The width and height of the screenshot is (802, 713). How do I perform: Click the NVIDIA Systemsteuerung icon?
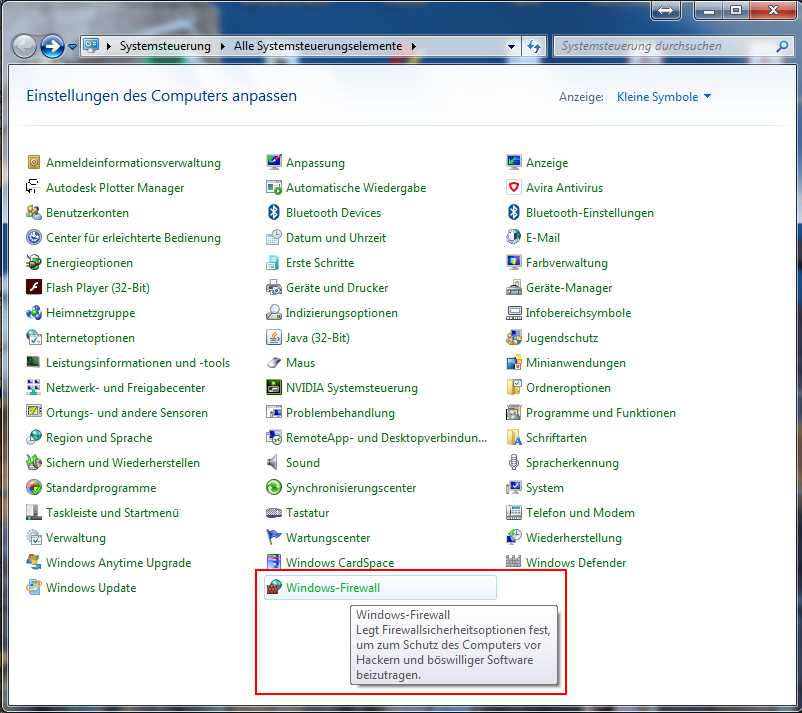click(274, 387)
